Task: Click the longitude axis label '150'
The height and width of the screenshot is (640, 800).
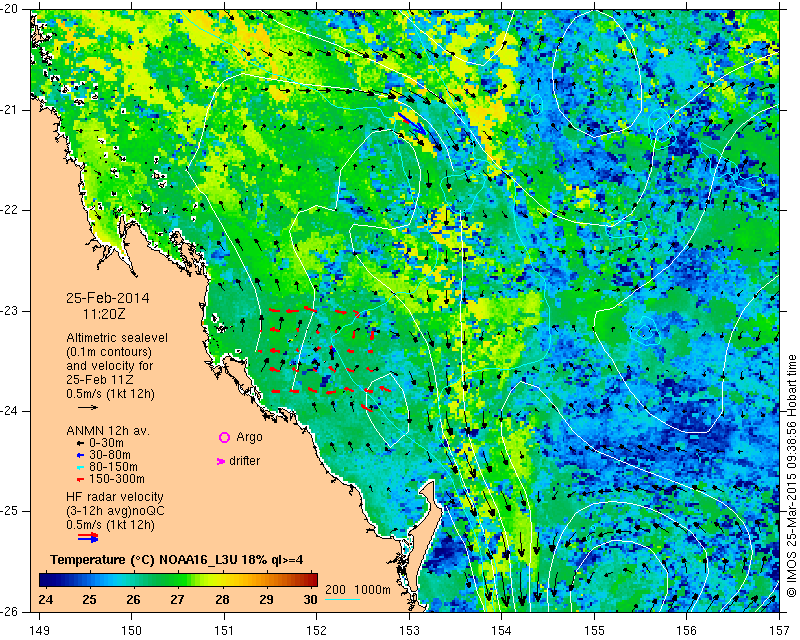Action: (132, 631)
